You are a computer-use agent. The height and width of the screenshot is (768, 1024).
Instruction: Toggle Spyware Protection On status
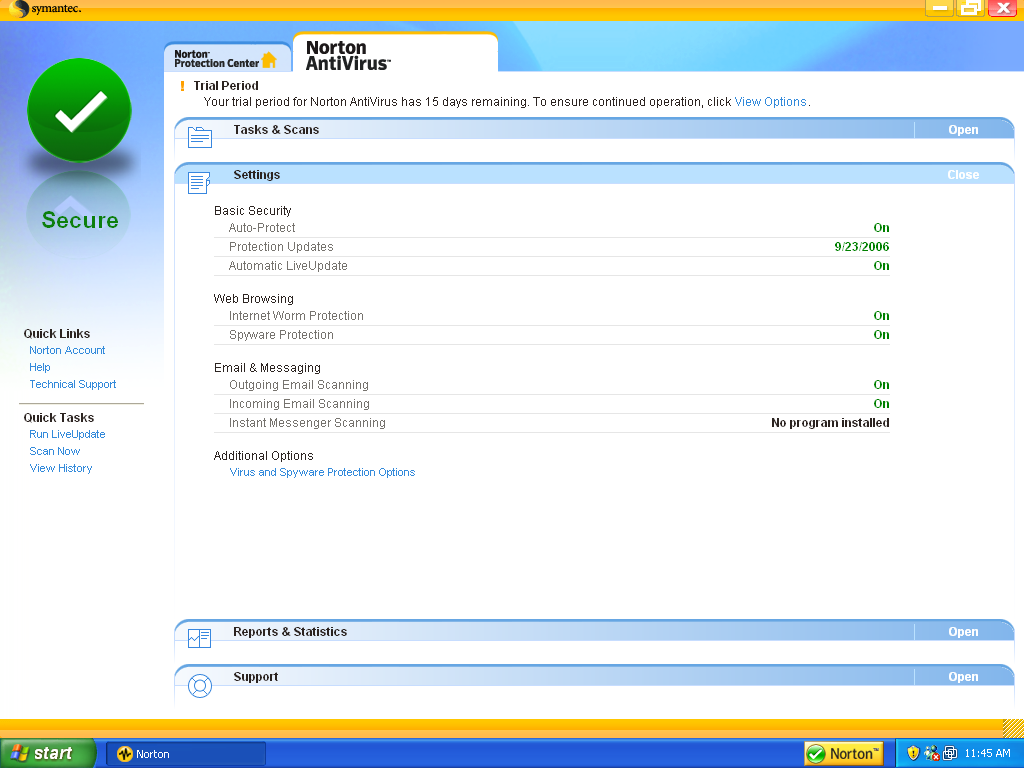(881, 335)
